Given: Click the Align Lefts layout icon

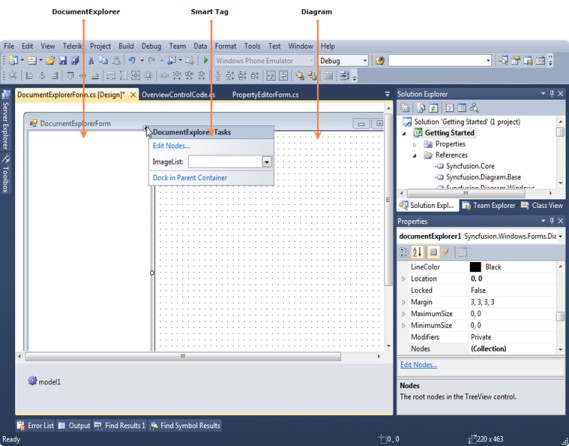Looking at the screenshot, I should (x=29, y=75).
